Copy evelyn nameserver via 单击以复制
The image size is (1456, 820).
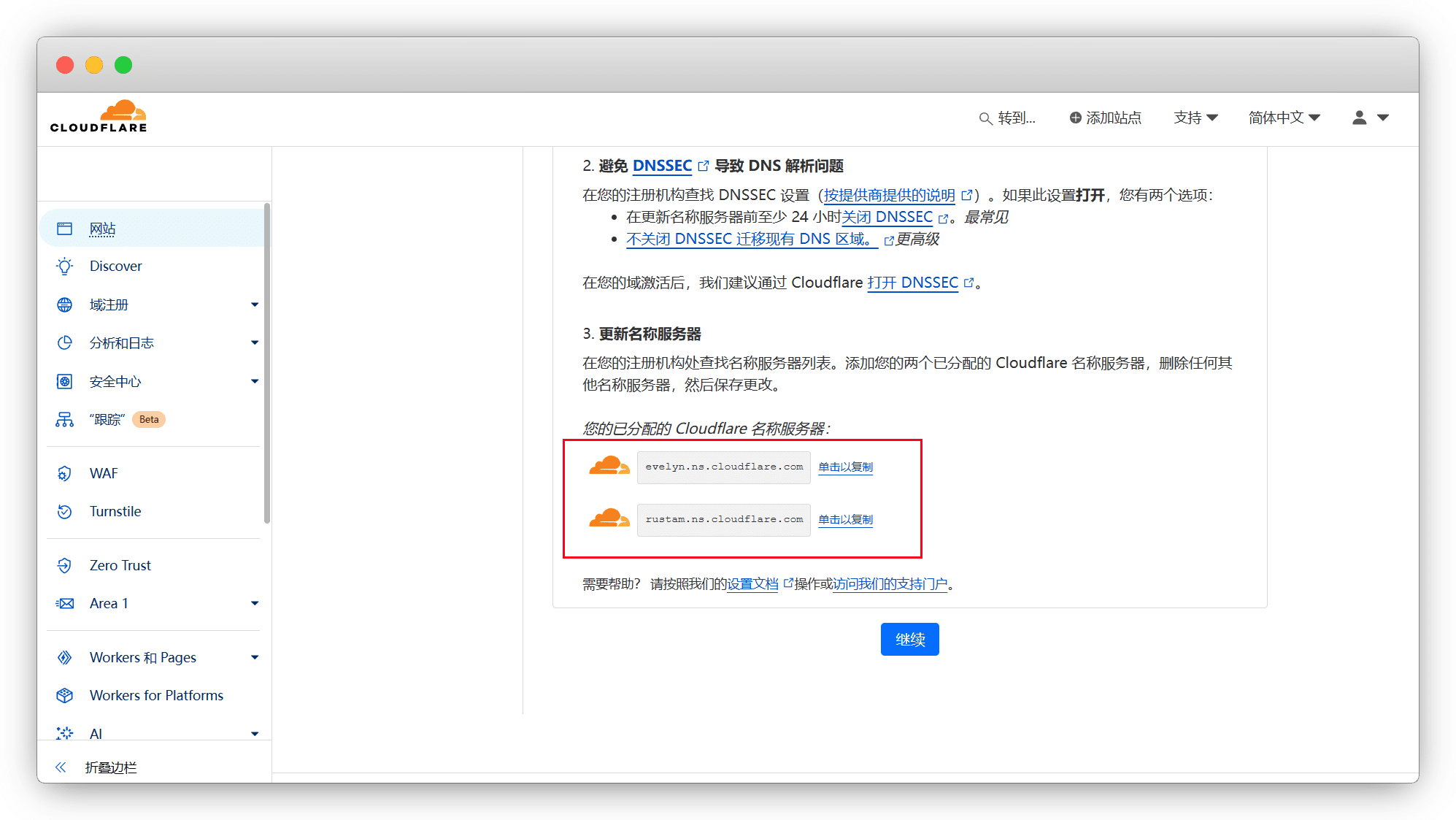[x=845, y=467]
